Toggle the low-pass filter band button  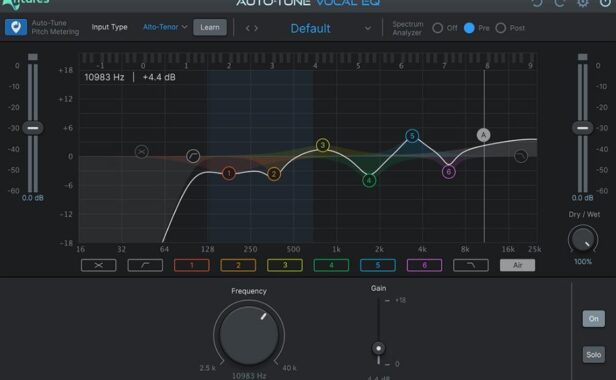pos(471,265)
